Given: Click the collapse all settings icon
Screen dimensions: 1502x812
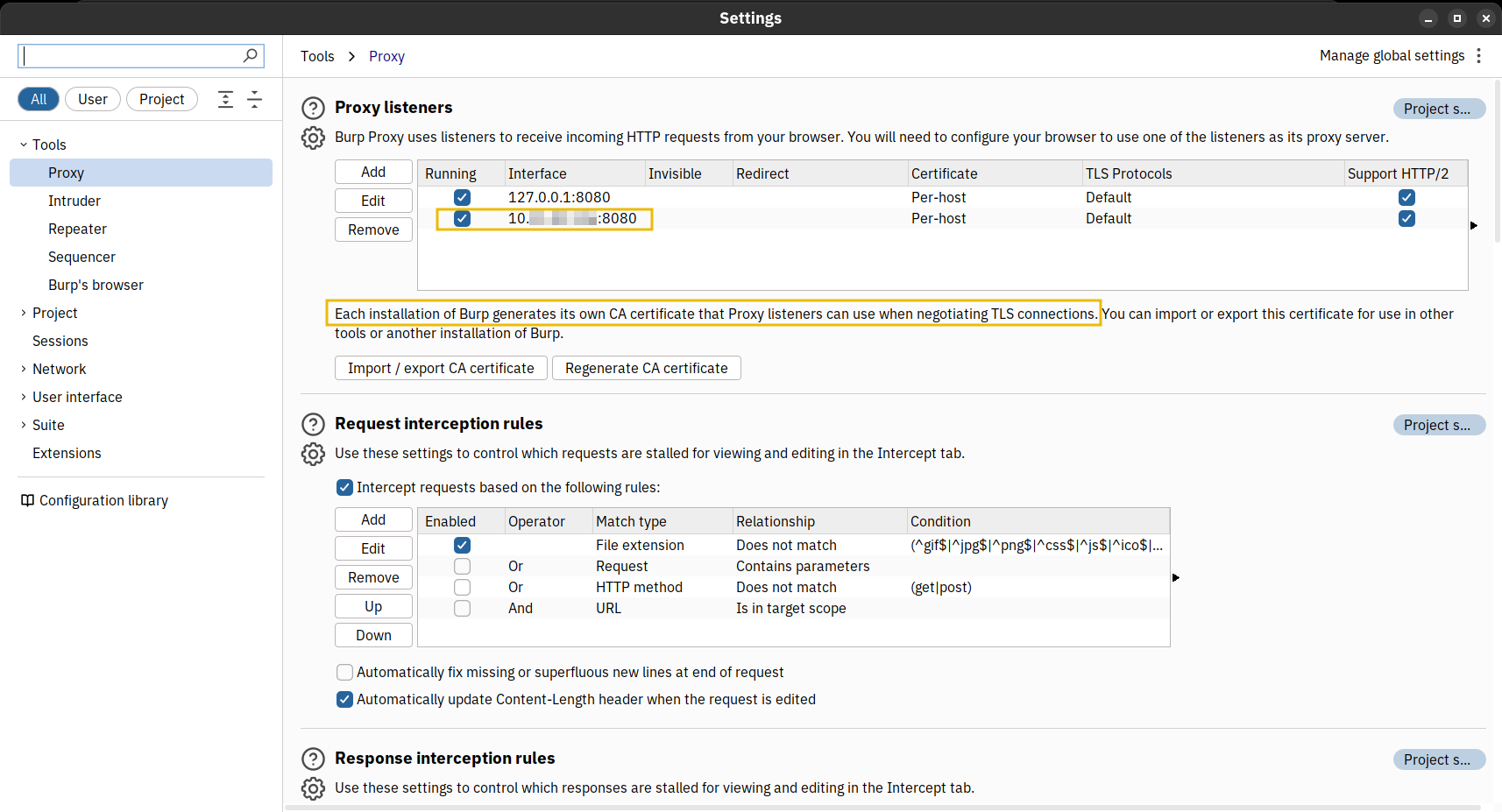Looking at the screenshot, I should pyautogui.click(x=255, y=99).
